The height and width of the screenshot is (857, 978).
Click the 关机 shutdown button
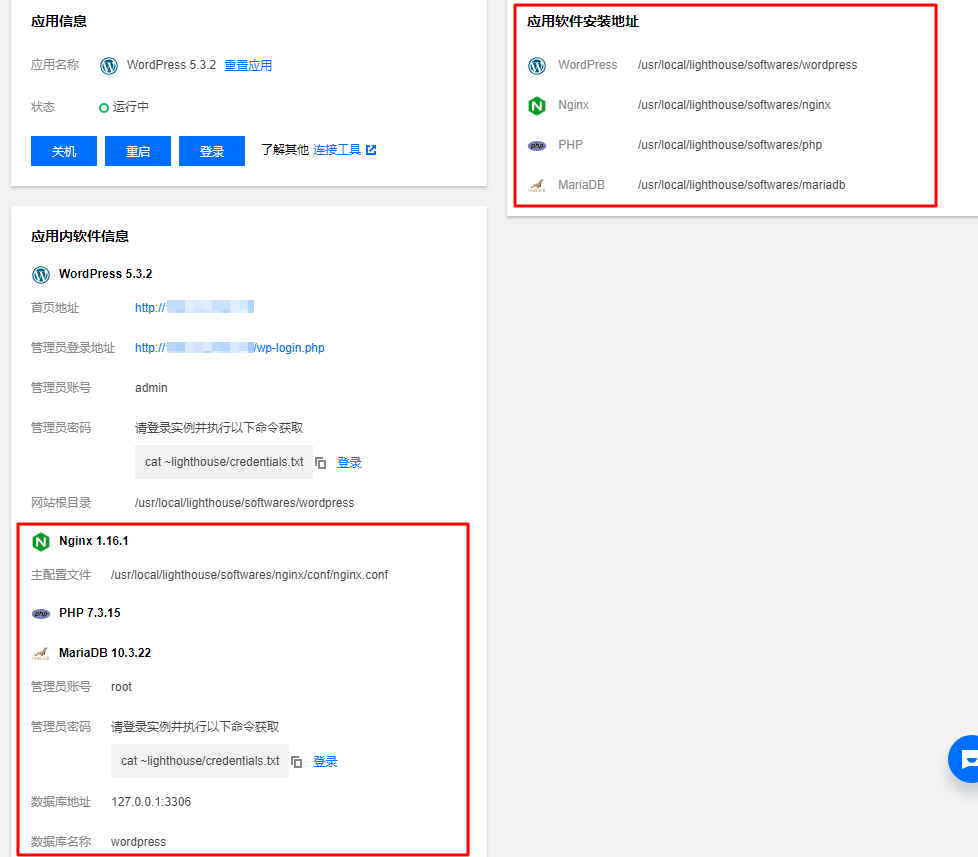tap(64, 151)
